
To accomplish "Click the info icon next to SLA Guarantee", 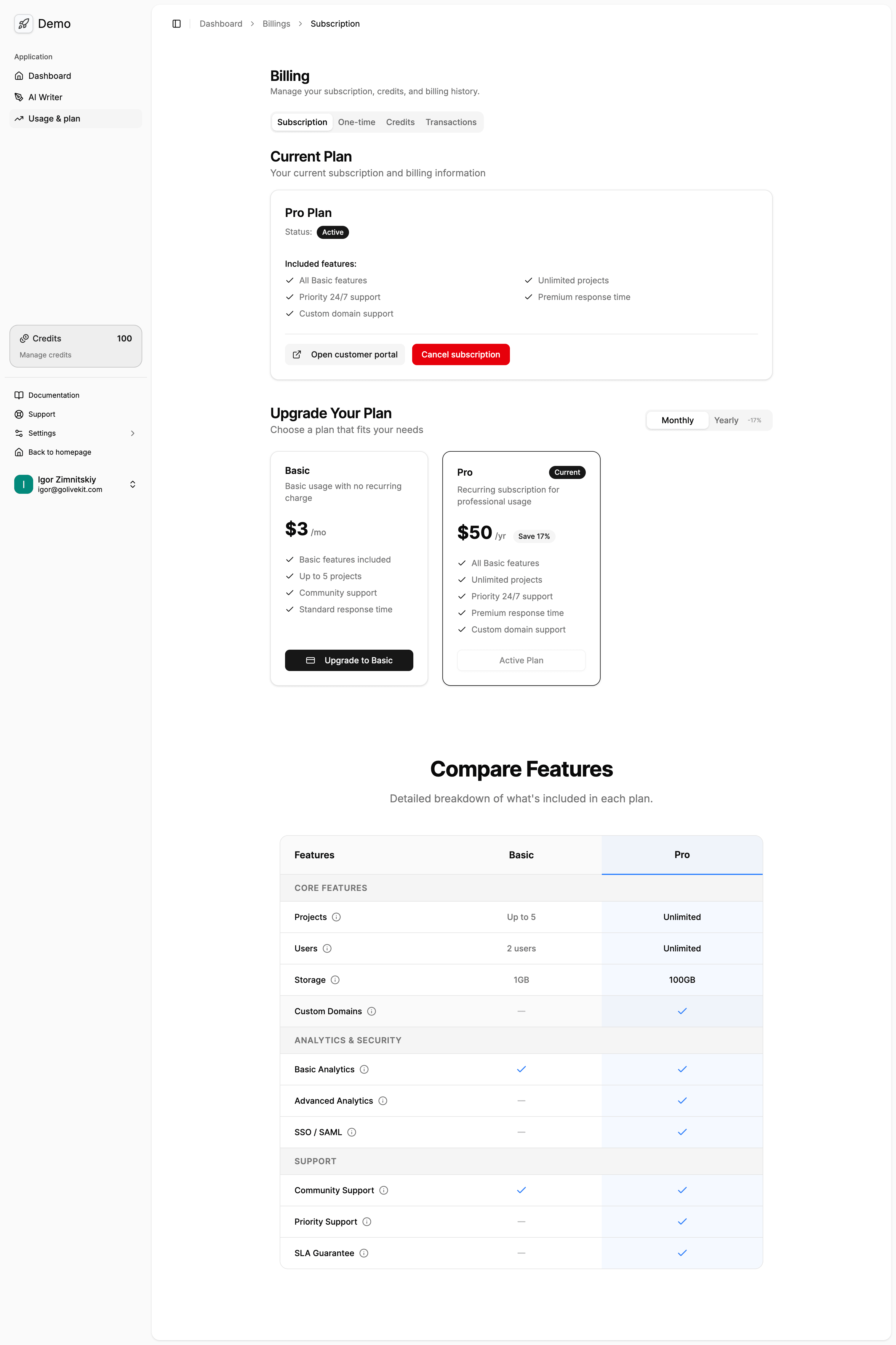I will pos(364,1253).
